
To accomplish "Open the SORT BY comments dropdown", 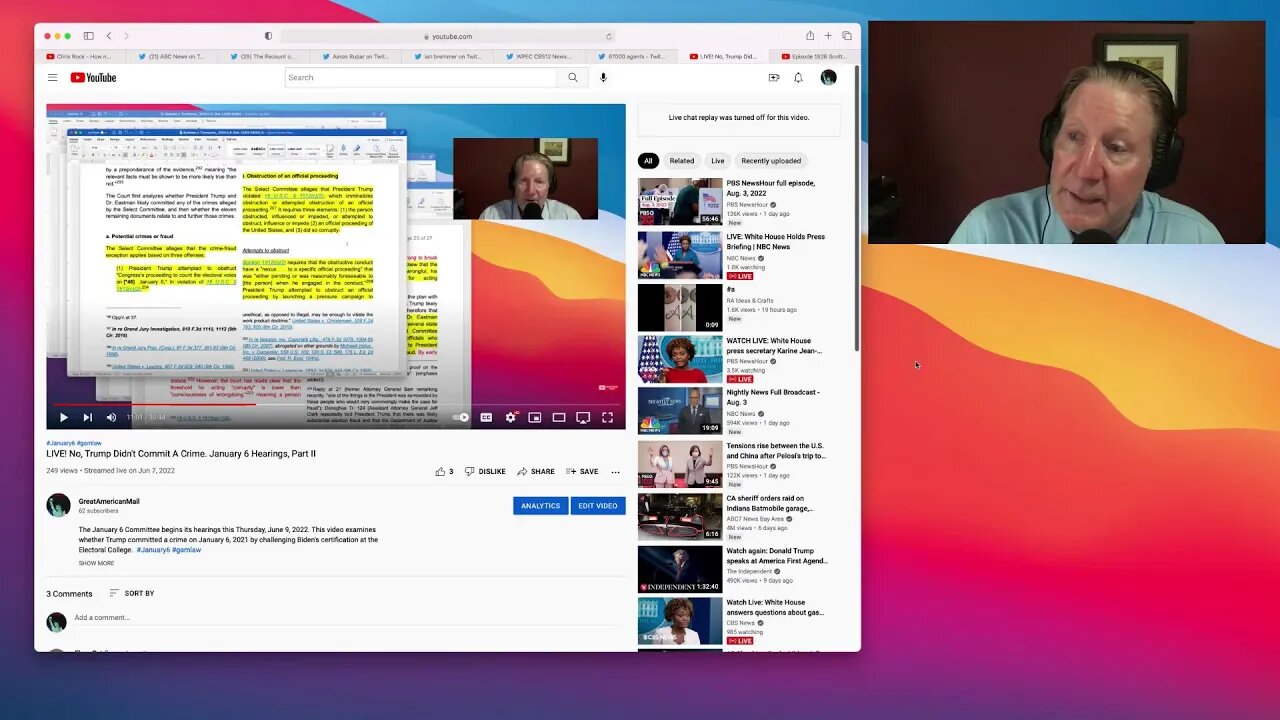I will coord(131,593).
